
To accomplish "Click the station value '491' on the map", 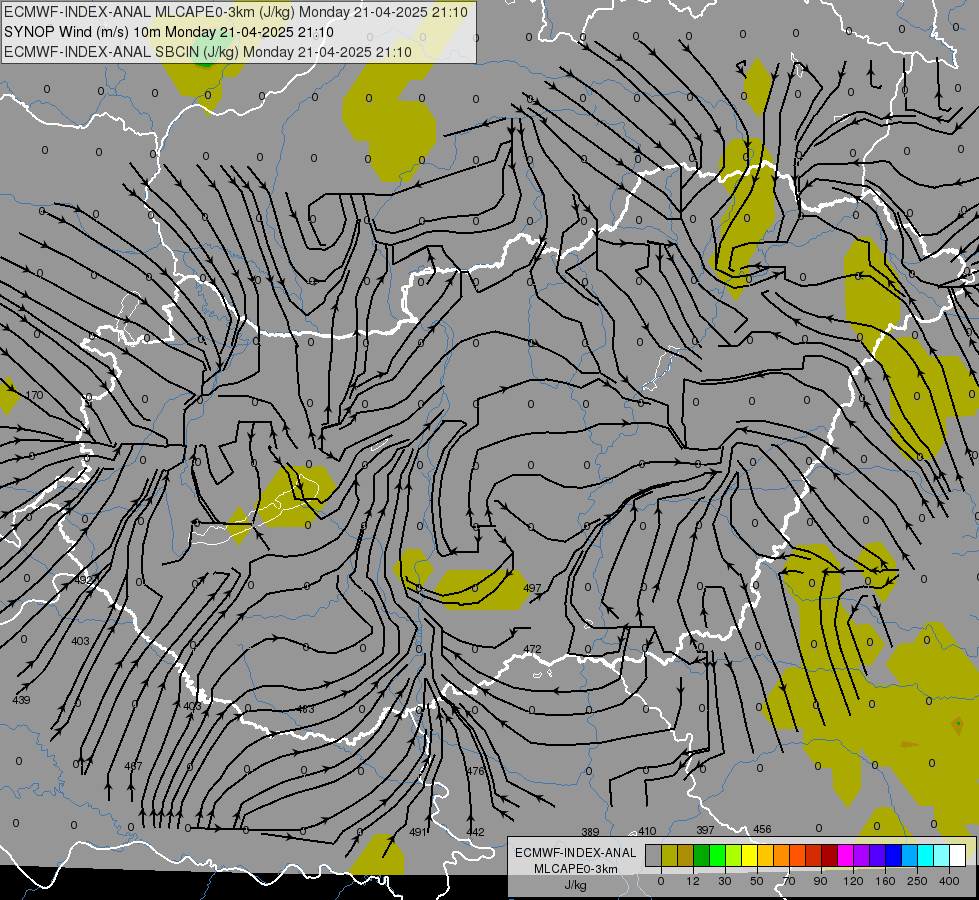I will click(418, 832).
